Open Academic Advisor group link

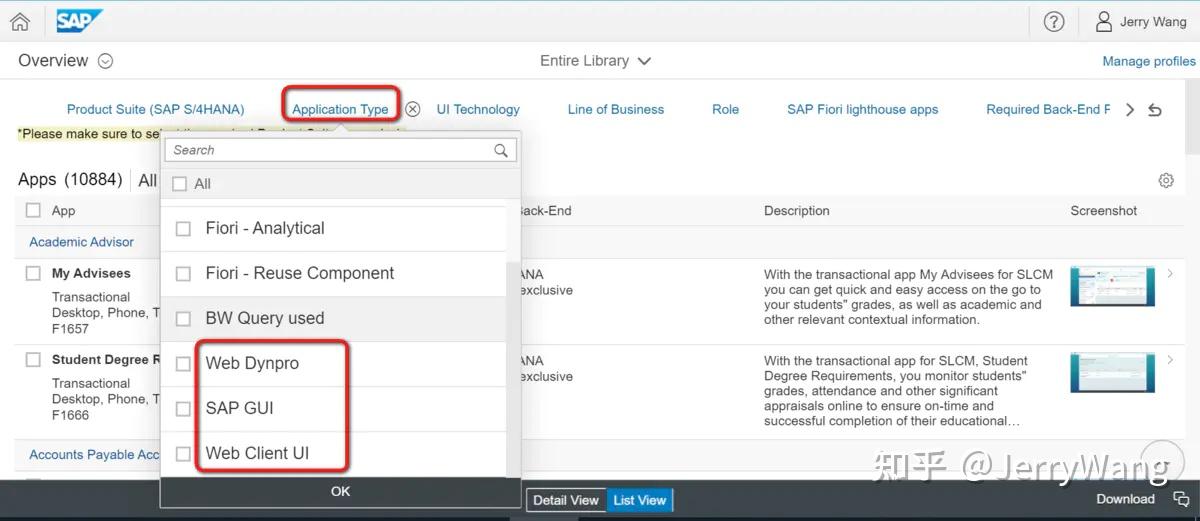pos(82,242)
